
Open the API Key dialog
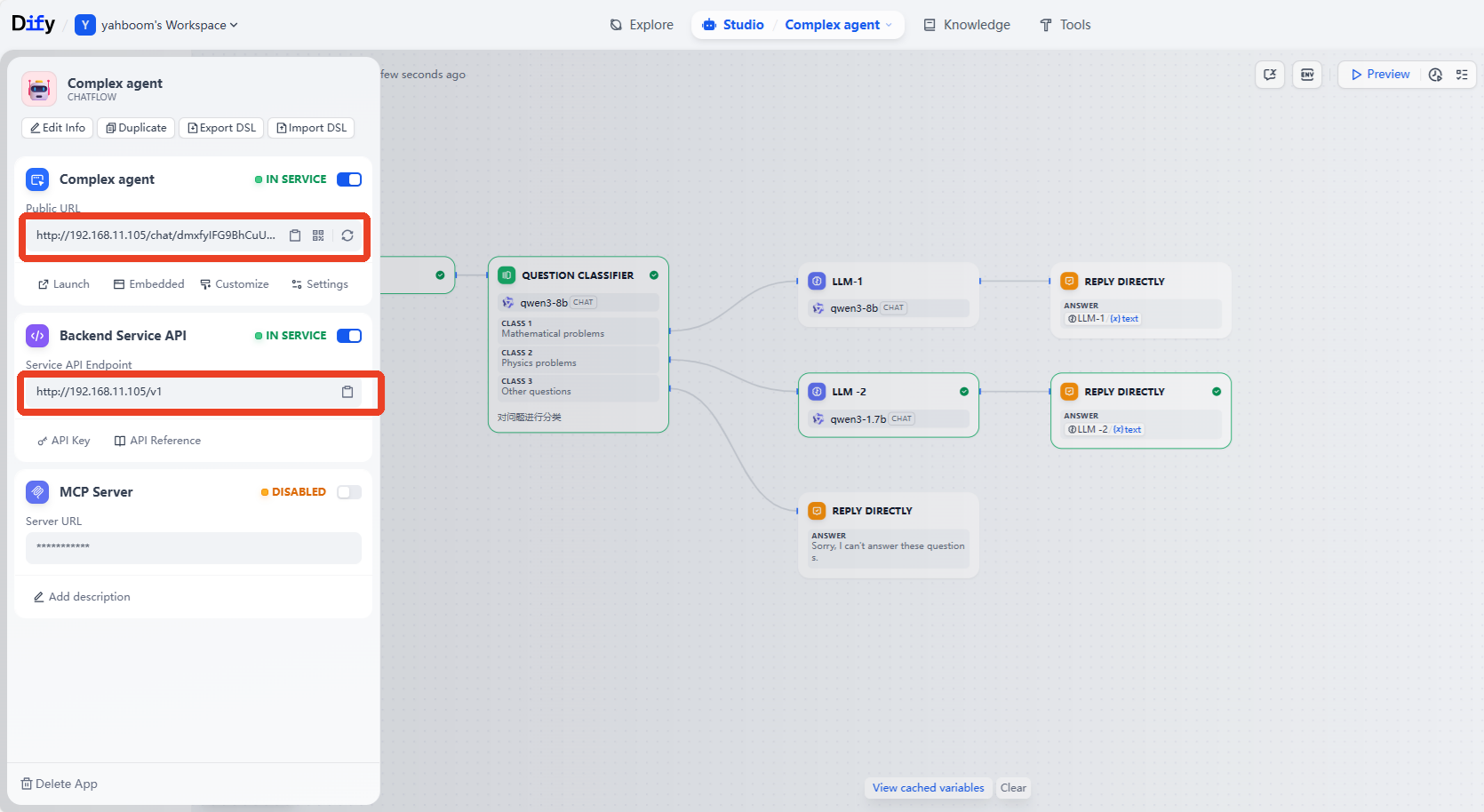[x=63, y=441]
